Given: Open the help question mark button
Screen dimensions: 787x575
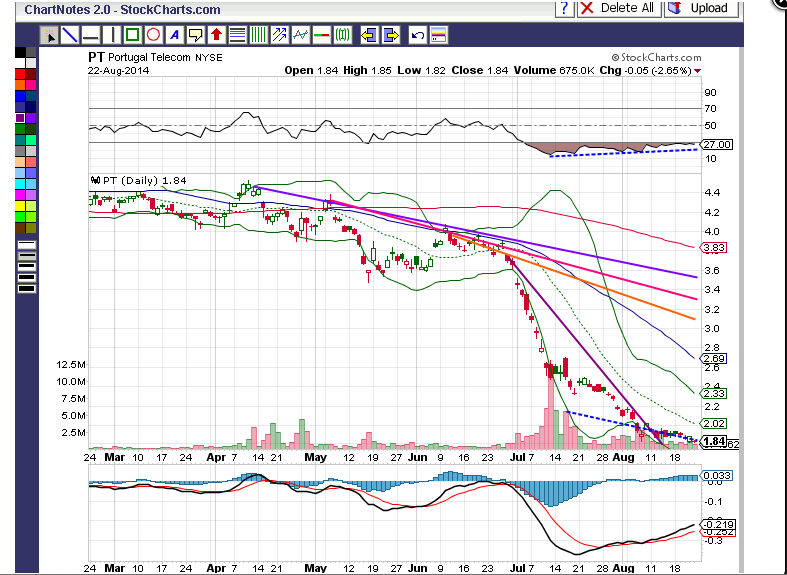Looking at the screenshot, I should pyautogui.click(x=565, y=8).
